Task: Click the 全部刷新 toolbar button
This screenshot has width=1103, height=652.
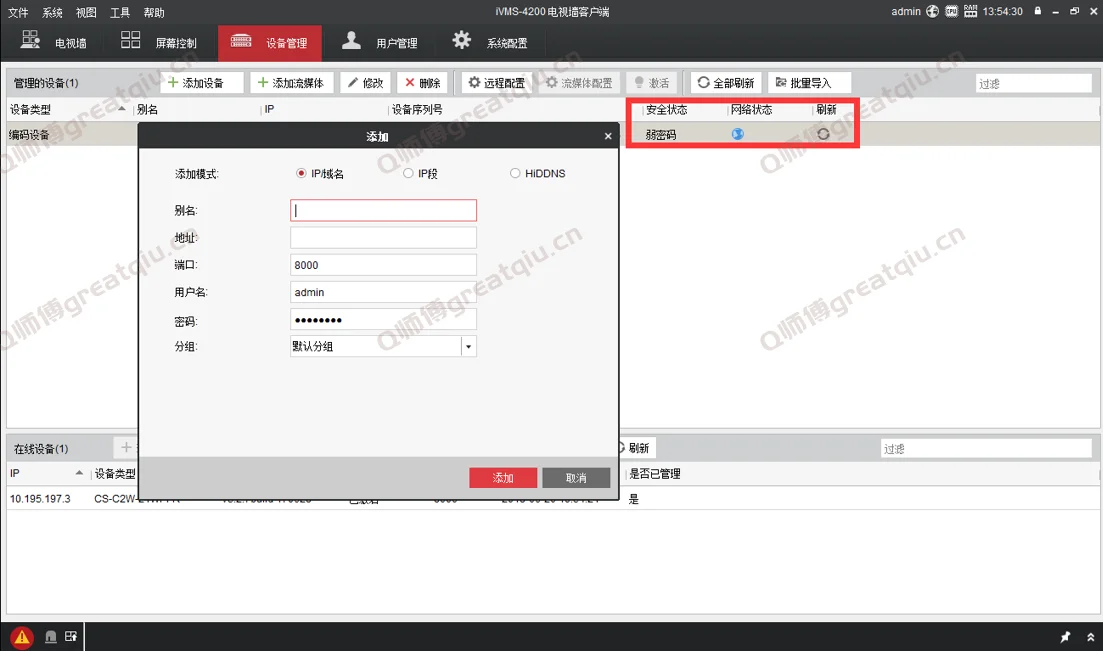Action: [726, 83]
